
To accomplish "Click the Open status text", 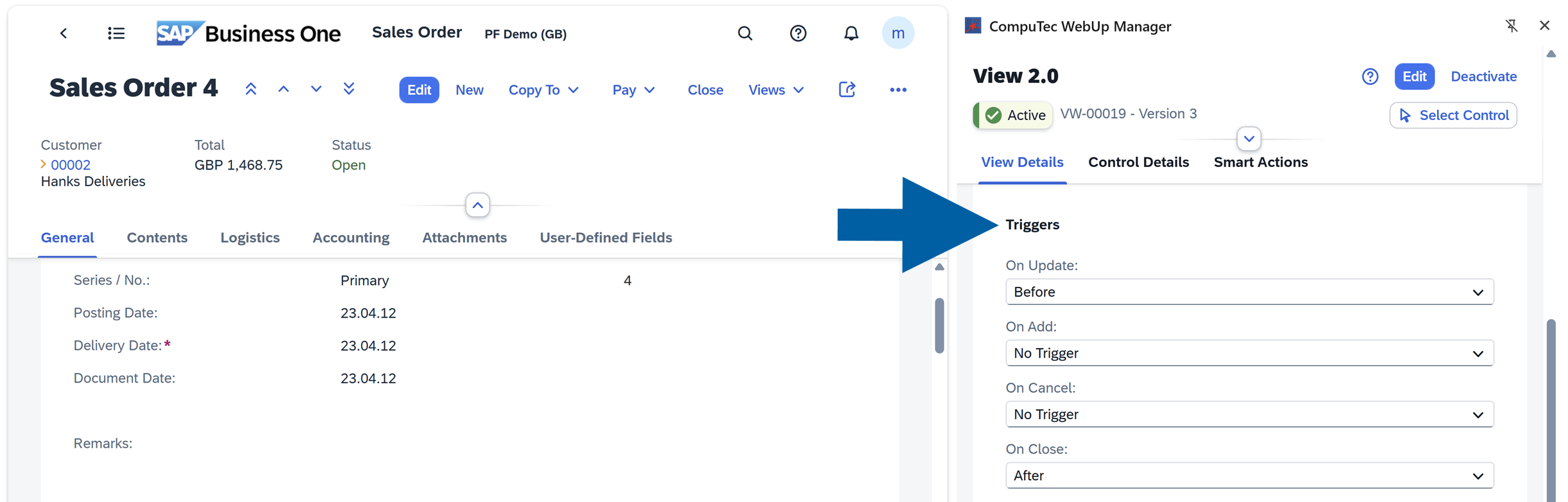I will pos(349,165).
